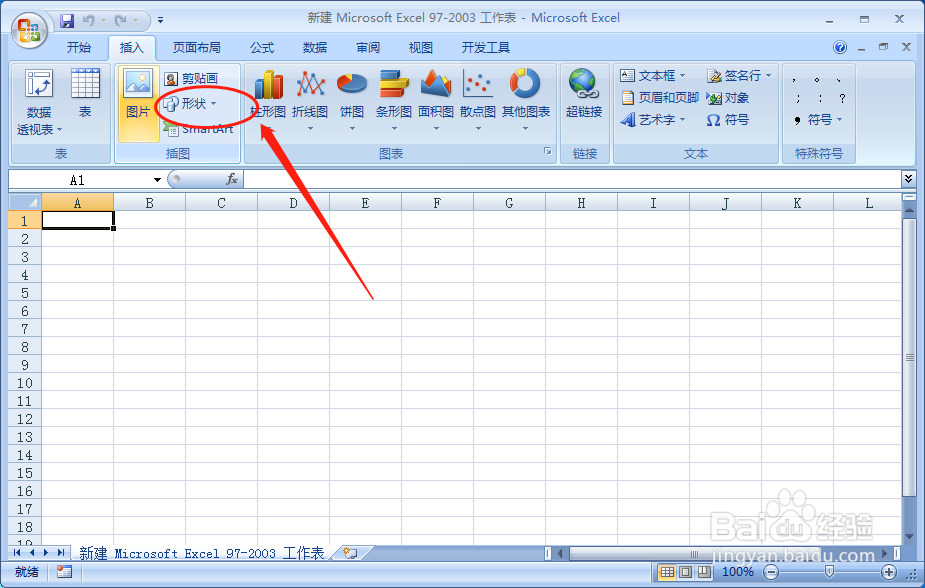Screen dimensions: 925x588
Task: Insert a hyperlink (超链接)
Action: coord(583,94)
